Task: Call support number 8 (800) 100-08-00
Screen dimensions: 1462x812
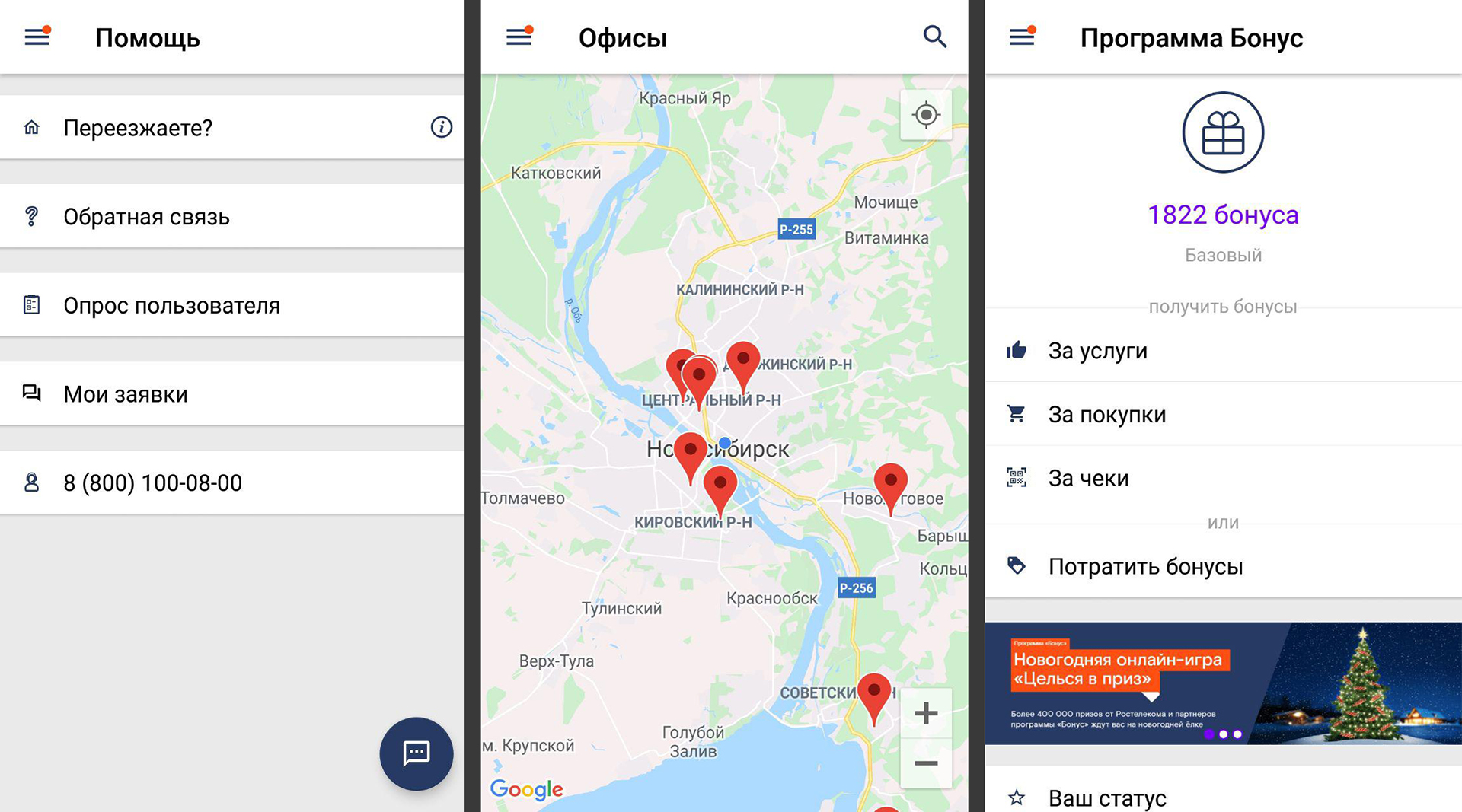Action: 232,482
